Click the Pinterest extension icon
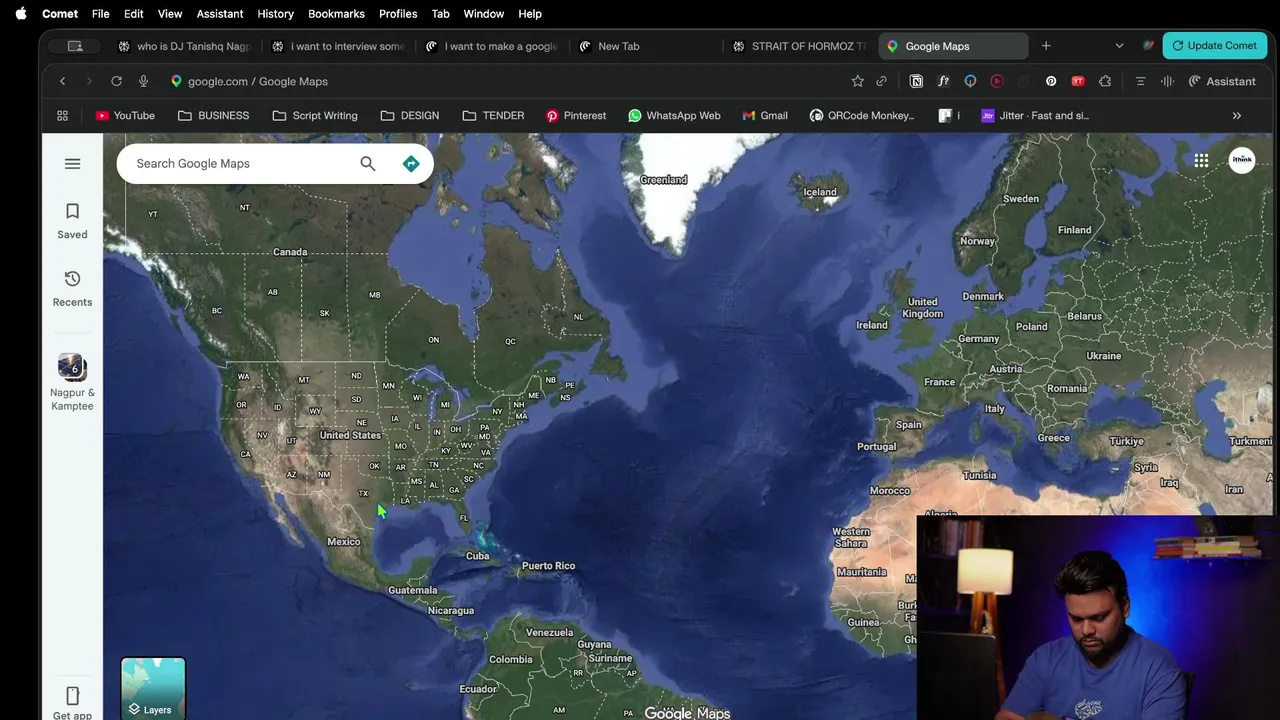Screen dimensions: 1280x720 (x=1051, y=81)
